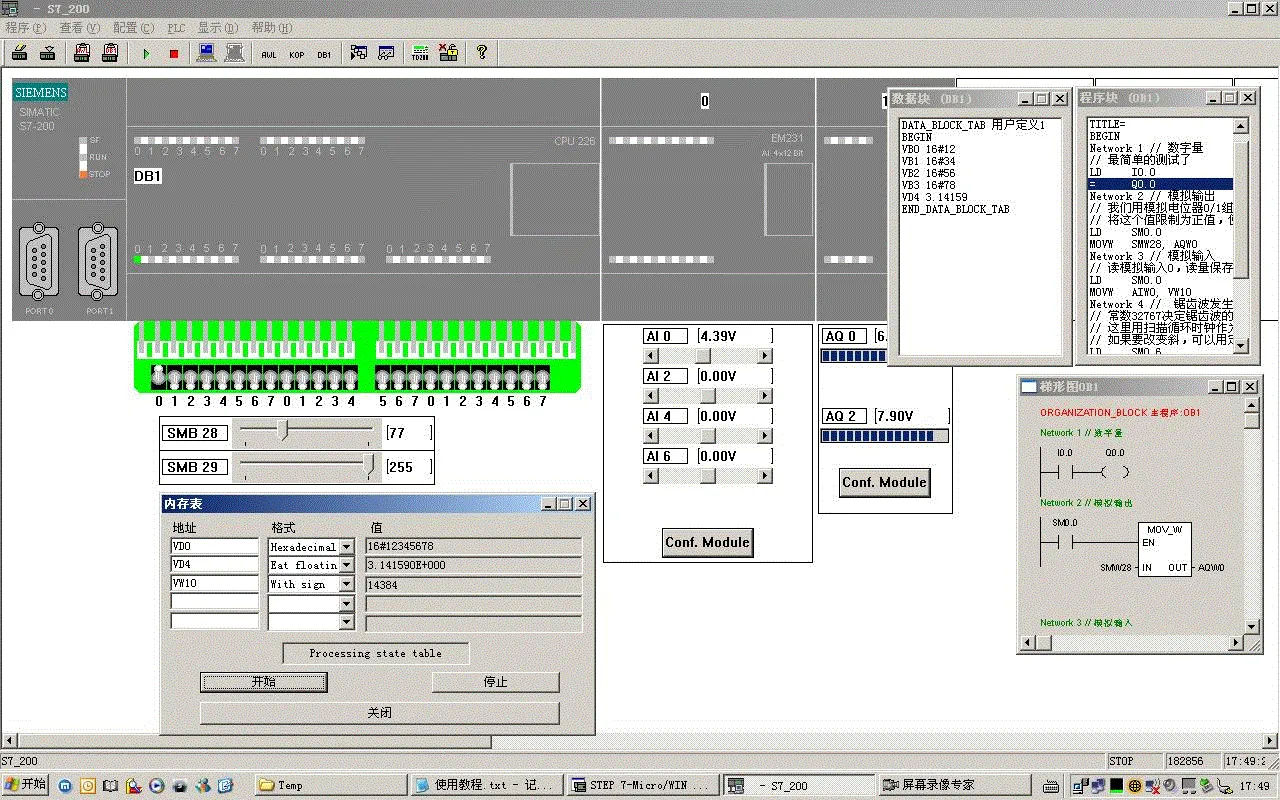The image size is (1280, 800).
Task: Click the SMB 29 slider thumb
Action: tap(368, 465)
